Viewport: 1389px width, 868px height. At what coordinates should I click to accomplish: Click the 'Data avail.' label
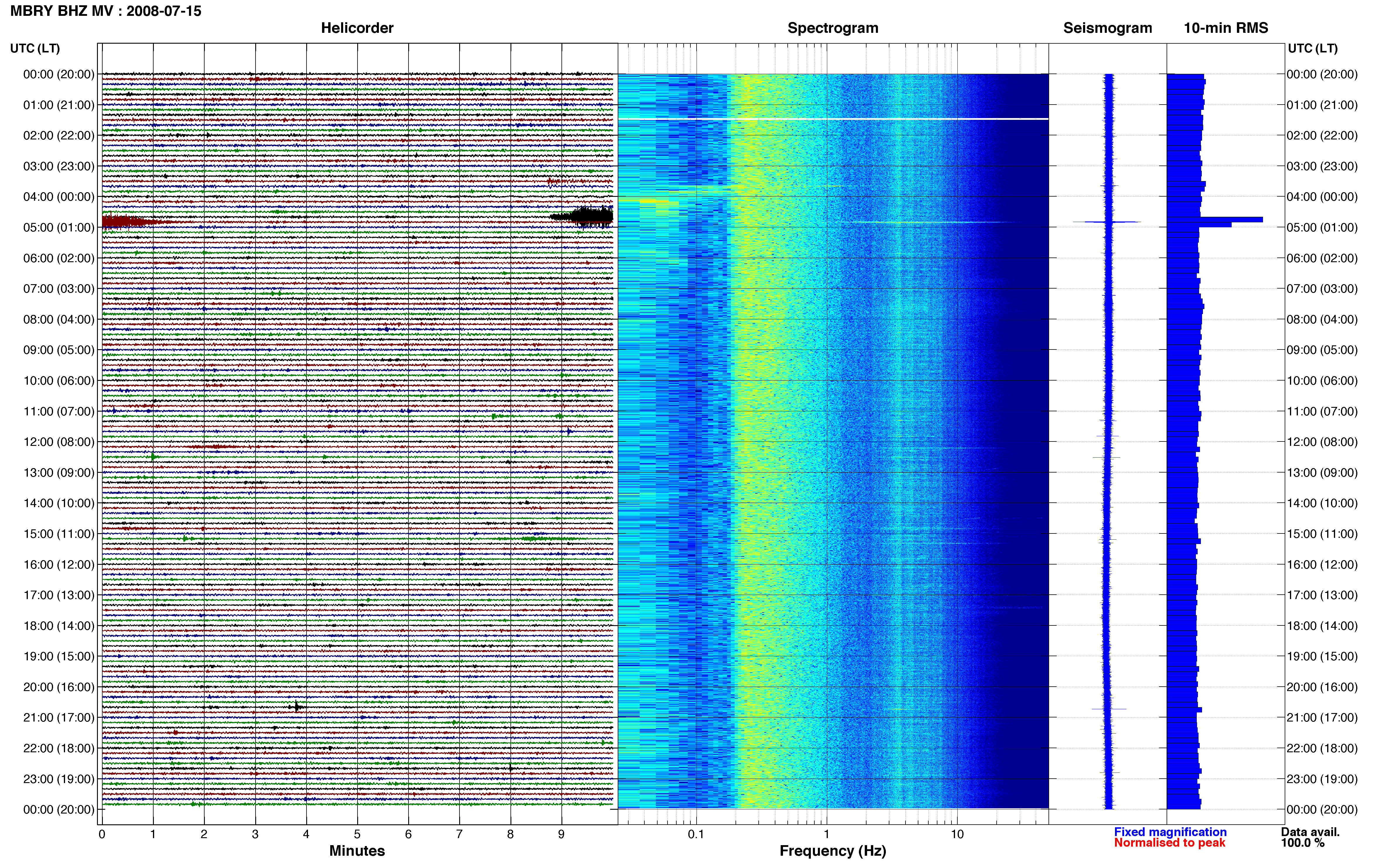click(1310, 832)
